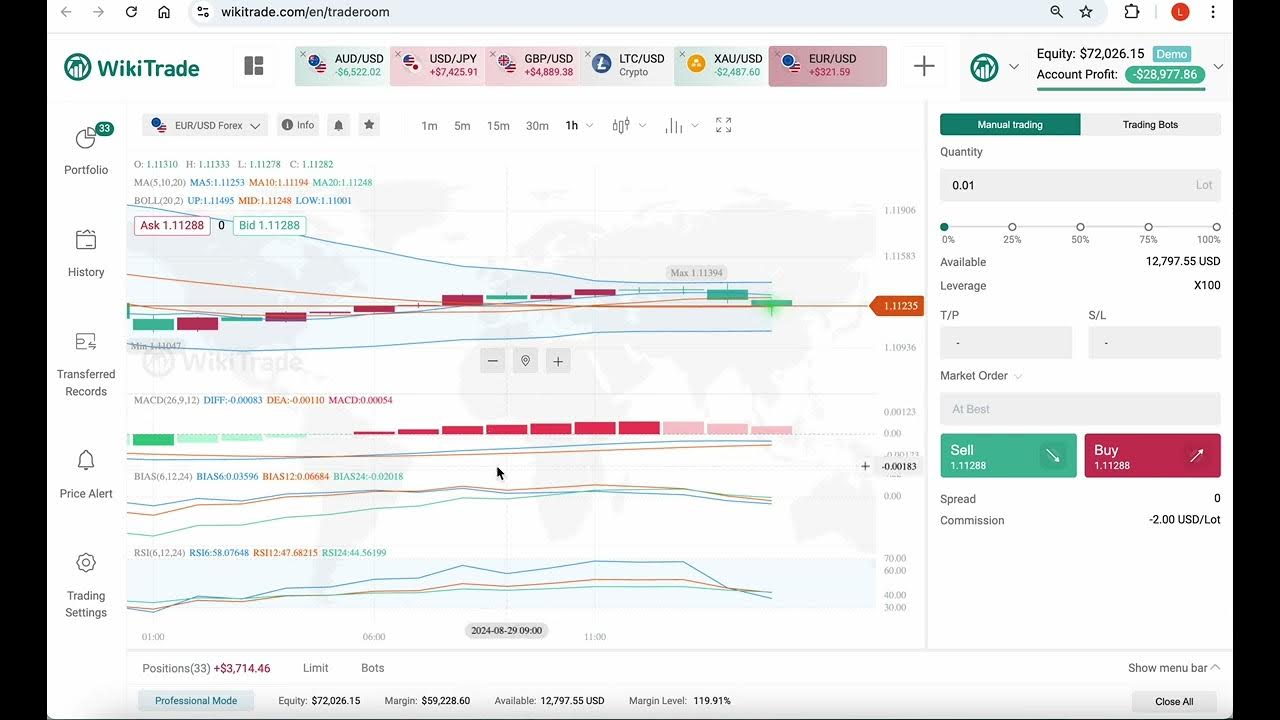Select Manual trading tab
Screen dimensions: 1280x720
coord(1010,125)
